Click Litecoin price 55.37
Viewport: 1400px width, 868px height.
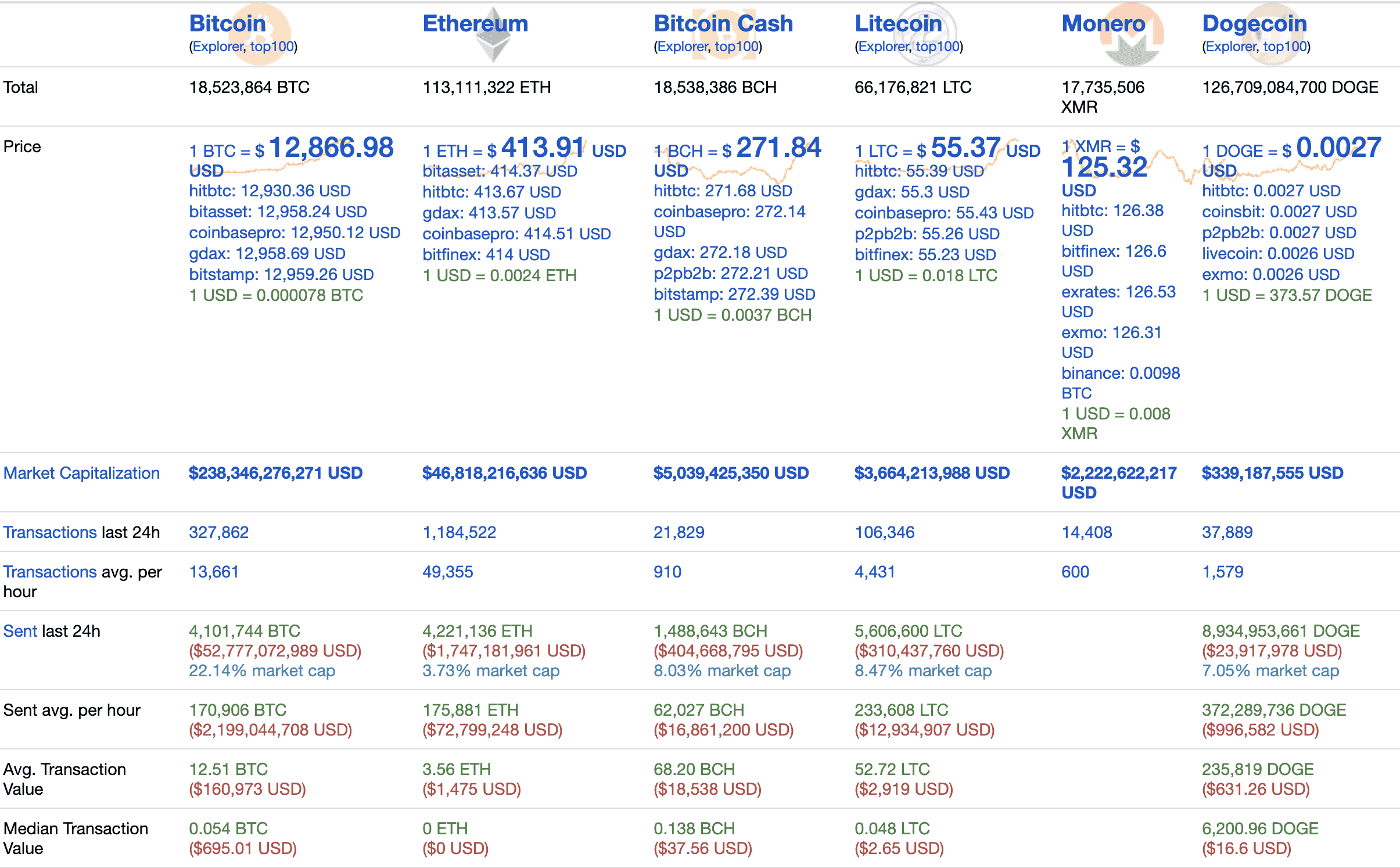click(x=965, y=147)
